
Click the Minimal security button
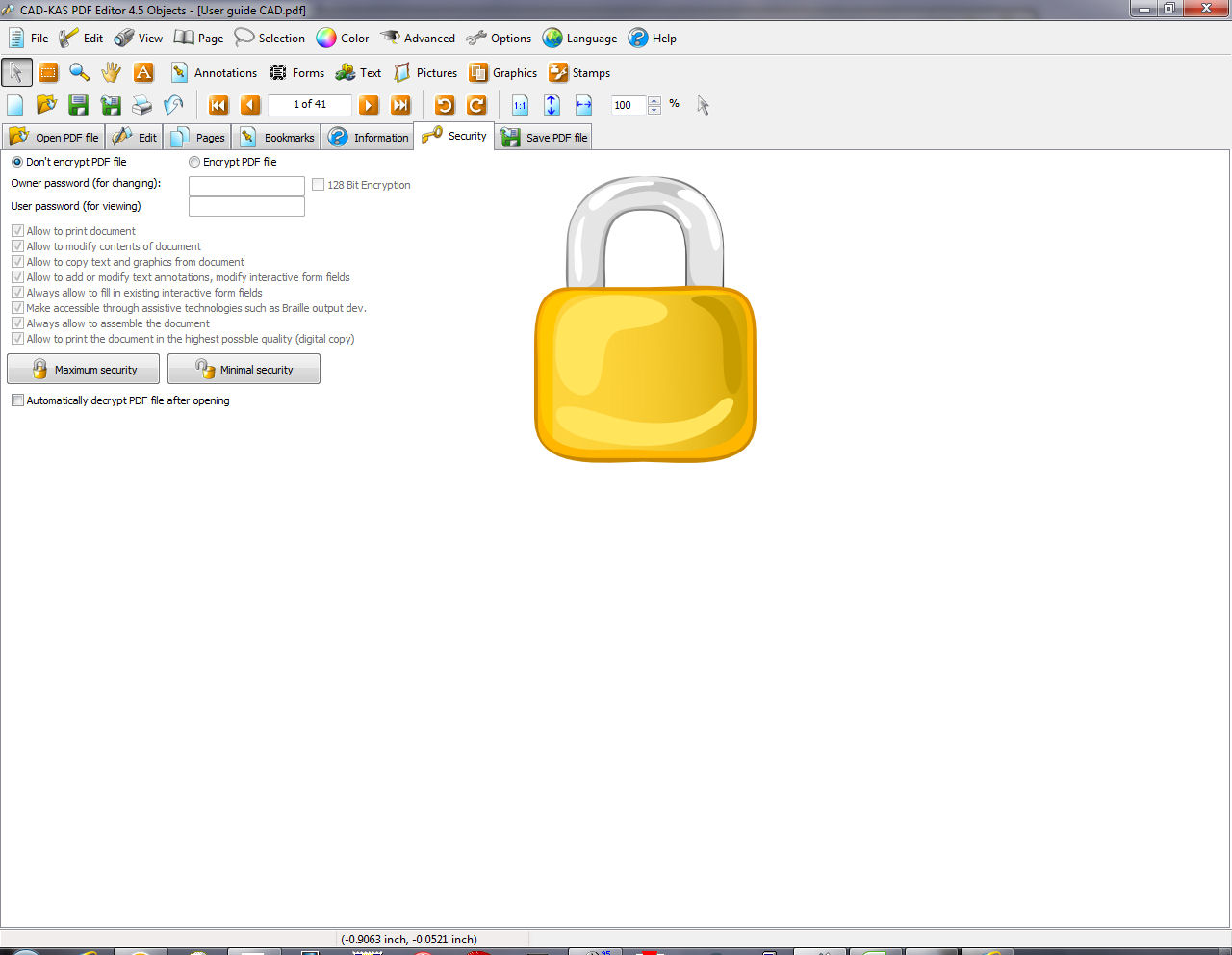point(244,370)
